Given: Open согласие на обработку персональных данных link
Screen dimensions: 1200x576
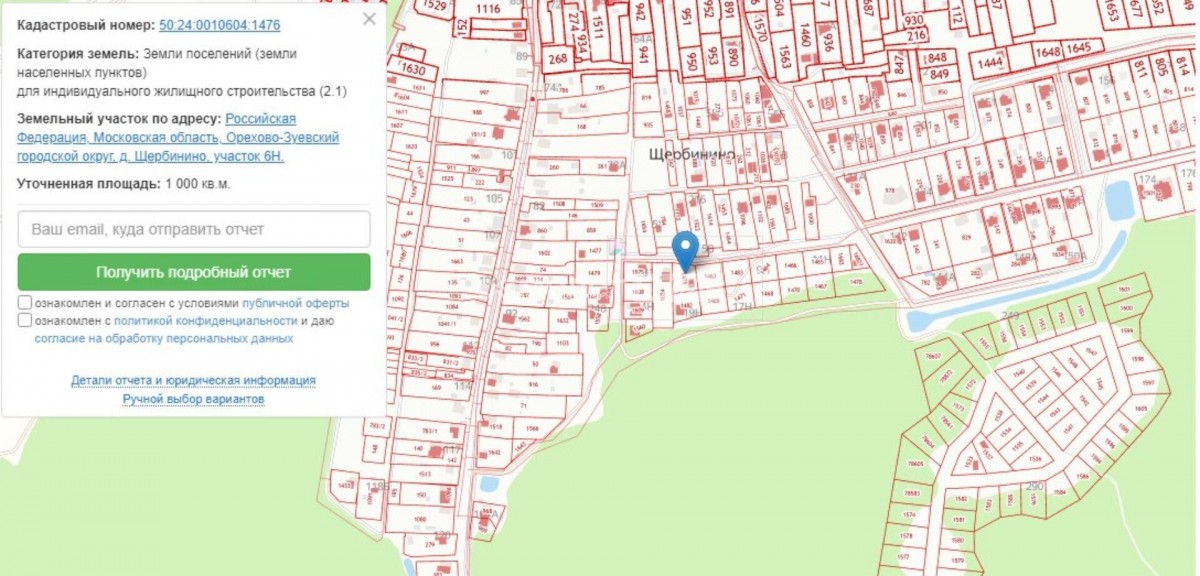Looking at the screenshot, I should (x=164, y=338).
